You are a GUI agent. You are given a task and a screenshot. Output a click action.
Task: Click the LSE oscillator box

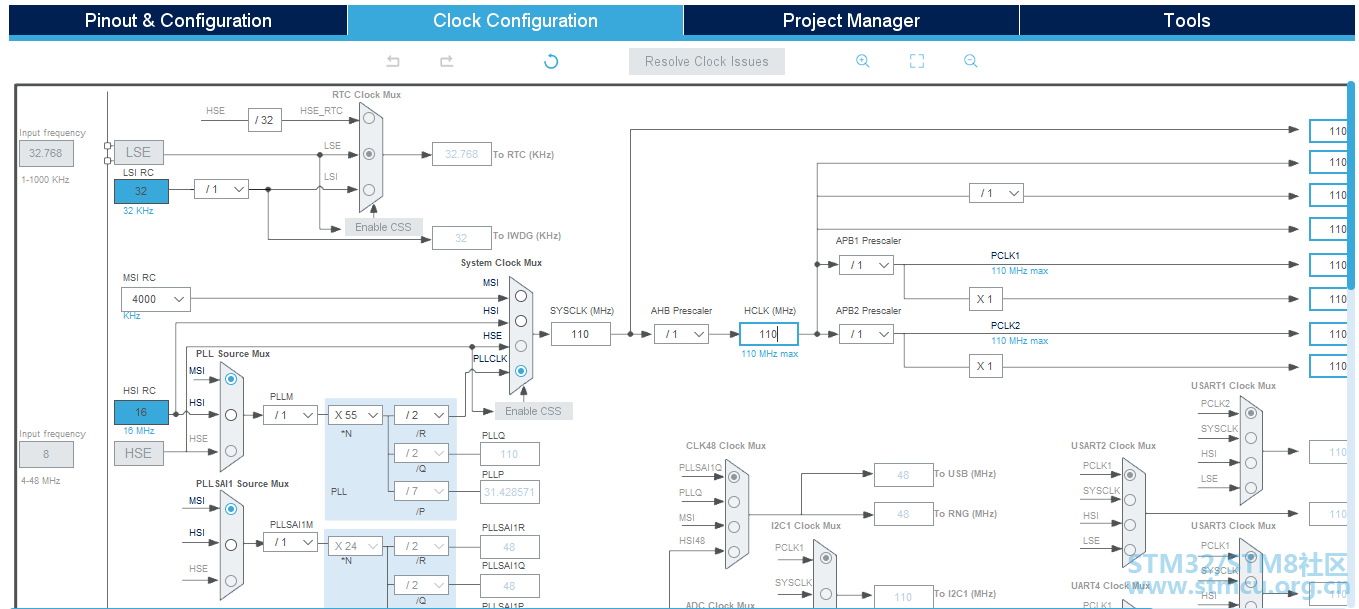138,152
